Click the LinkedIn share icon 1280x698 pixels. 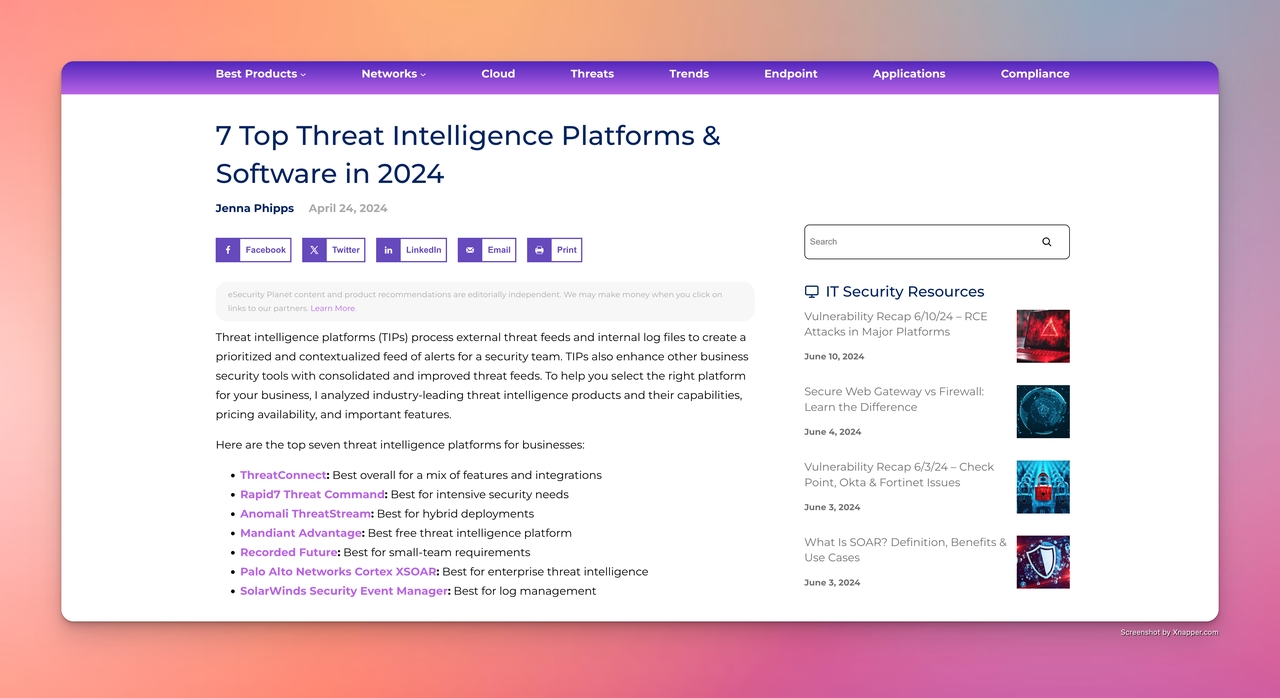pos(388,250)
